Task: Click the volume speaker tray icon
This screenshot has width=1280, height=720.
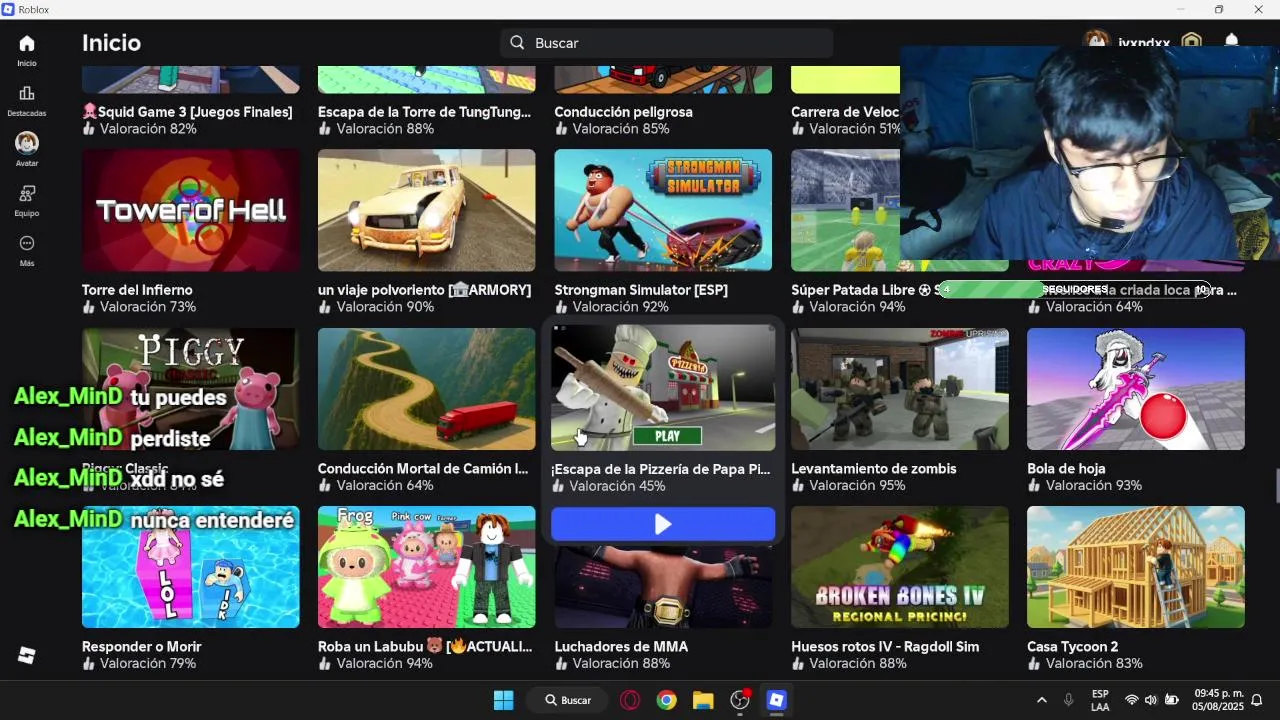Action: point(1151,700)
